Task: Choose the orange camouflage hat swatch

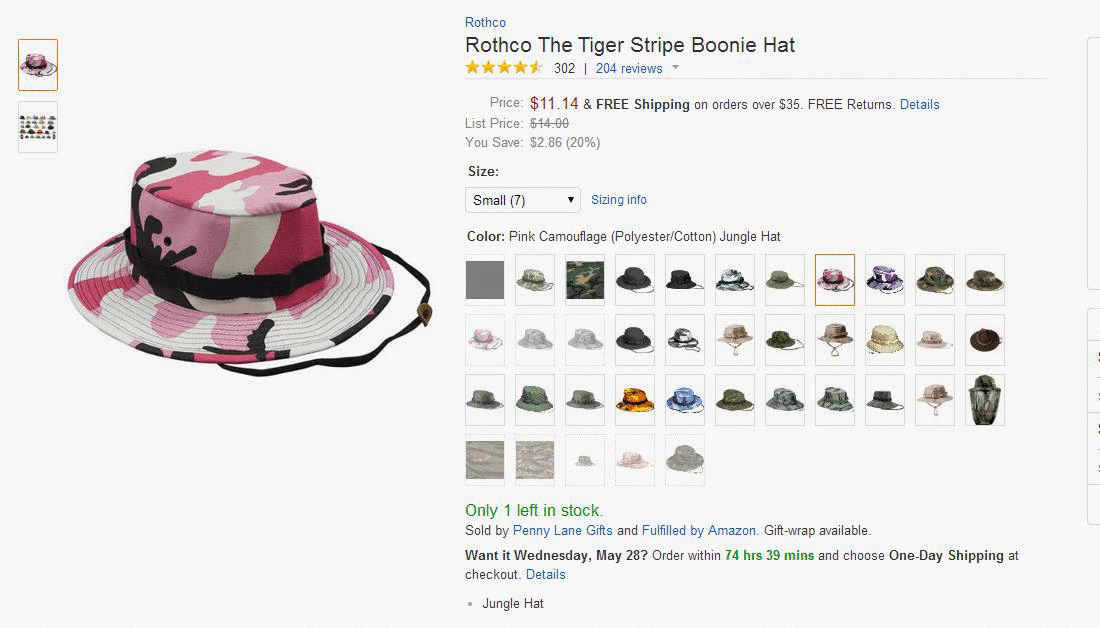Action: point(635,400)
